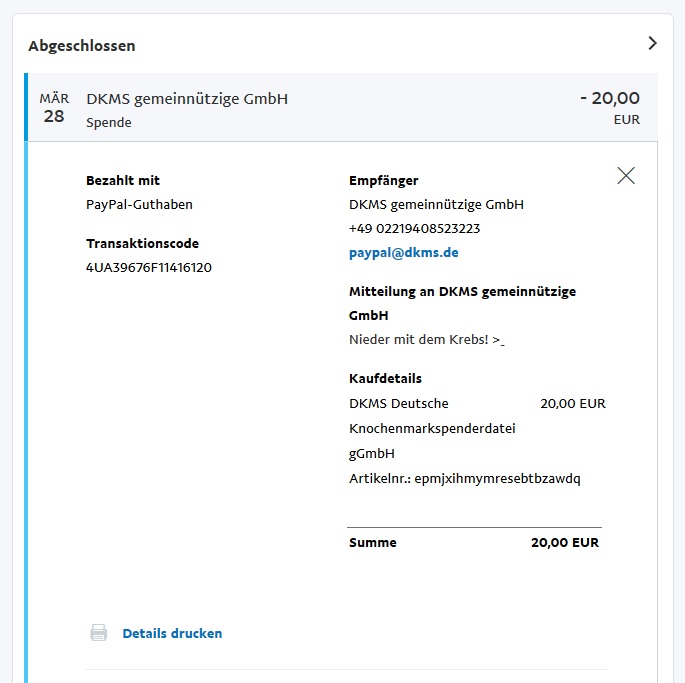Expand the Abgeschlossen section chevron arrow

pos(652,43)
